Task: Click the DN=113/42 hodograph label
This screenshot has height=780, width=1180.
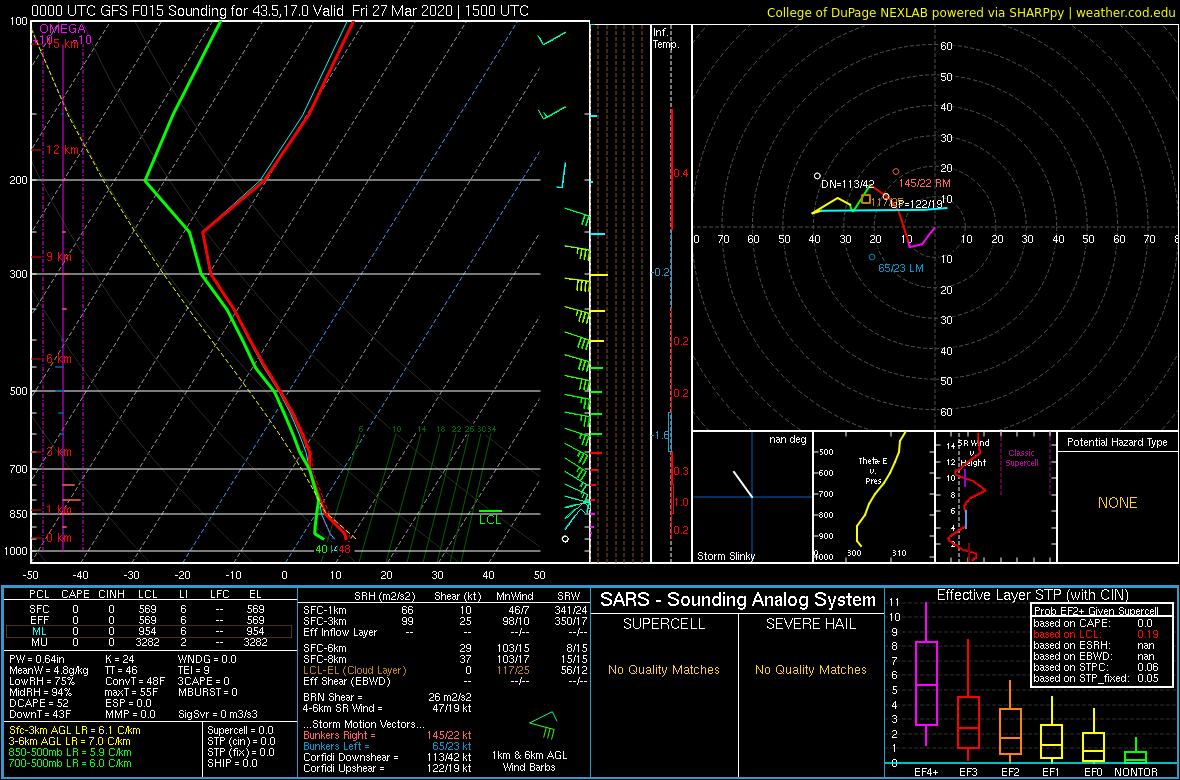Action: (x=847, y=184)
